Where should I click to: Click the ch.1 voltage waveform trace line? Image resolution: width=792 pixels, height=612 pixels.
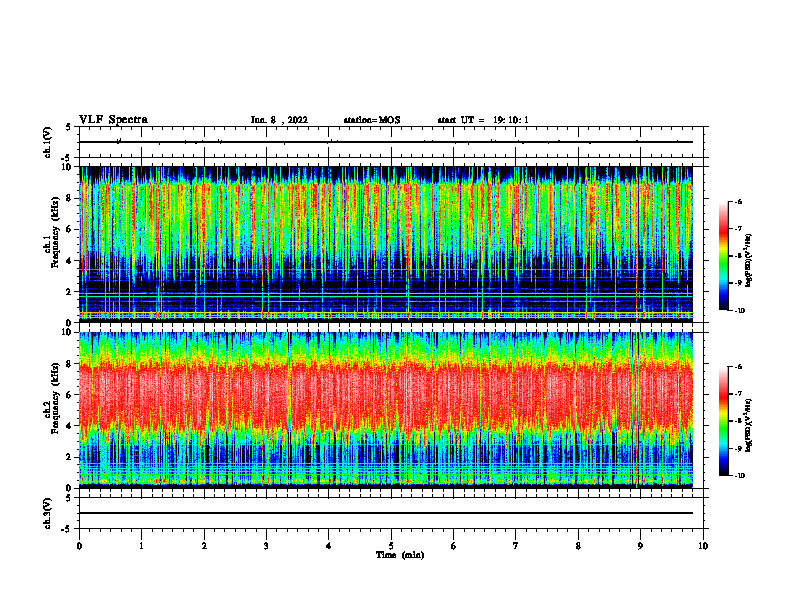coord(386,142)
